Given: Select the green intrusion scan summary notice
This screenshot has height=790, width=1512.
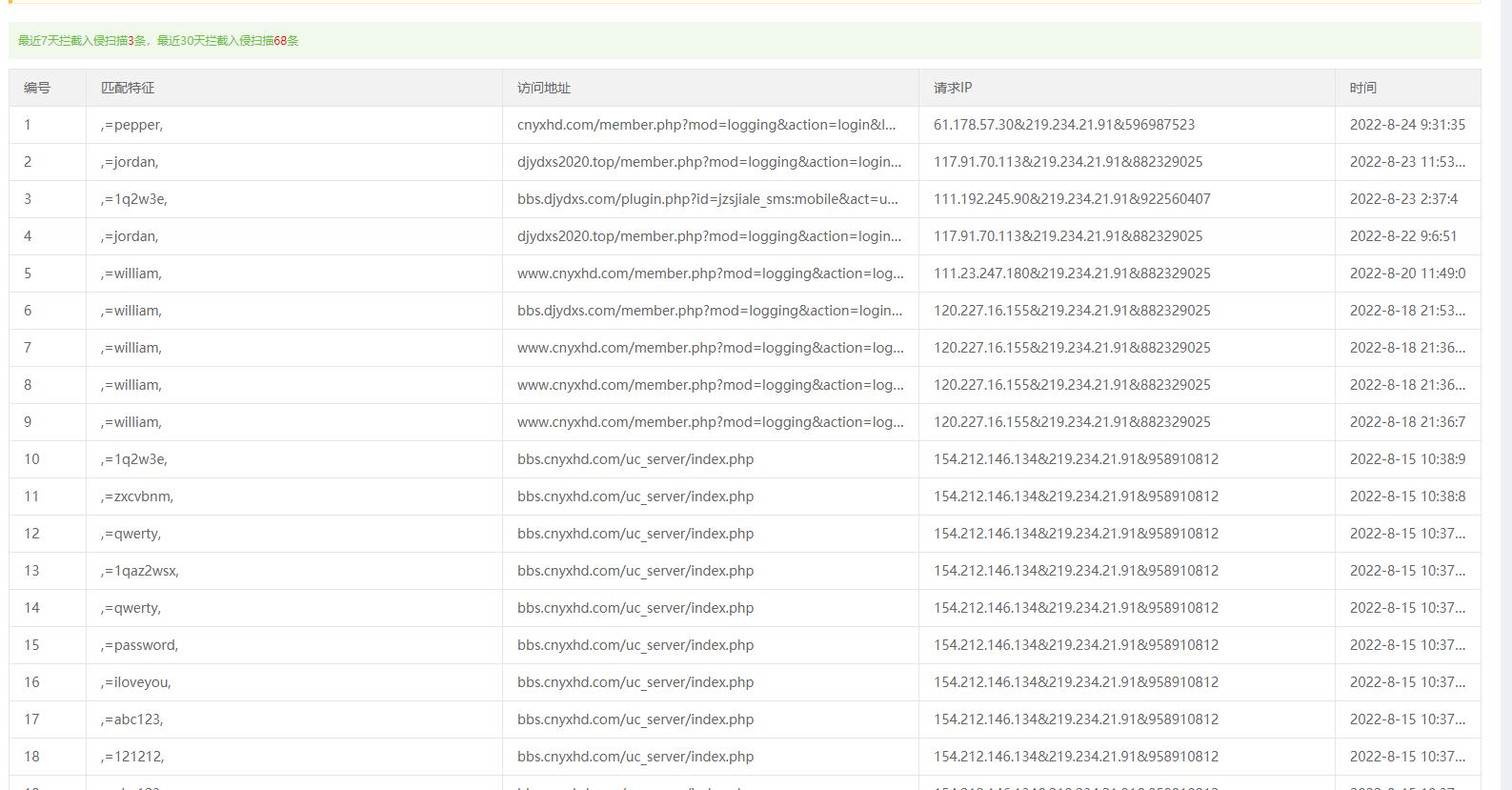Looking at the screenshot, I should [x=745, y=41].
